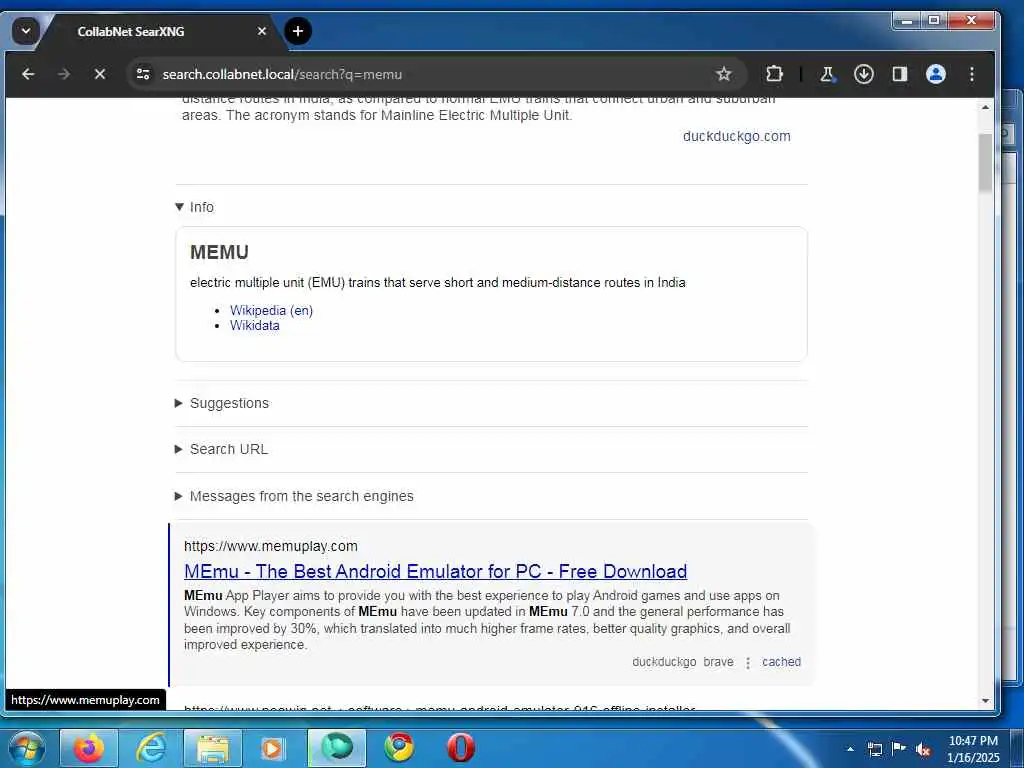The height and width of the screenshot is (768, 1024).
Task: Expand Messages from the search engines
Action: [294, 496]
